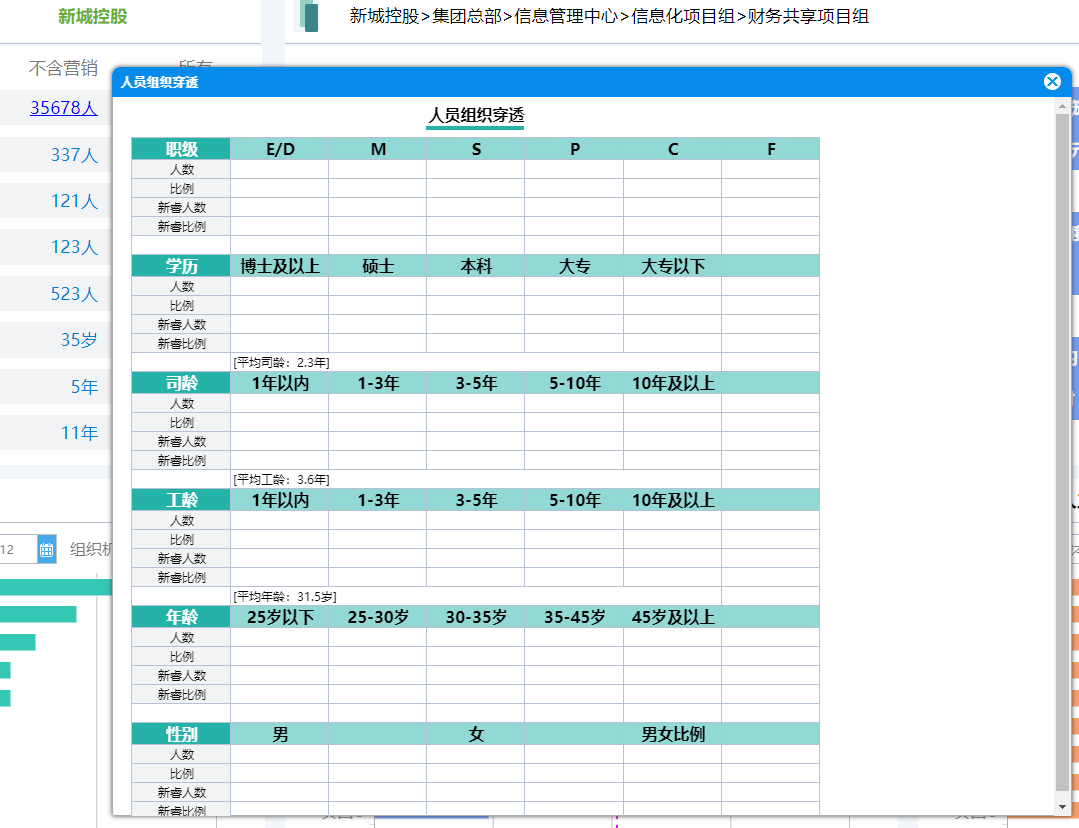
Task: Click 5-10年 header in the 工龄 row
Action: (575, 500)
